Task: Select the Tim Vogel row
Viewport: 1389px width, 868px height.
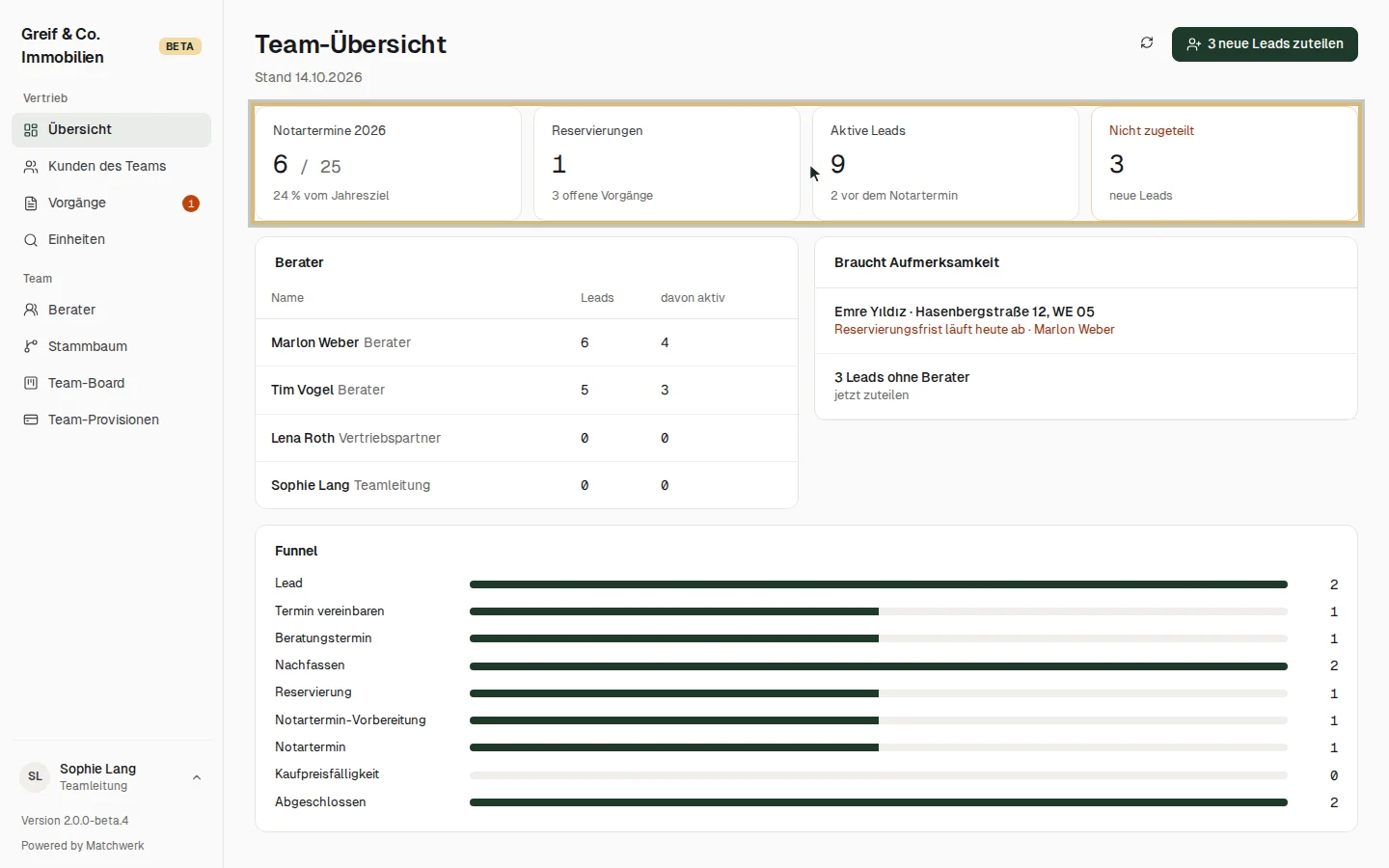Action: [x=527, y=390]
